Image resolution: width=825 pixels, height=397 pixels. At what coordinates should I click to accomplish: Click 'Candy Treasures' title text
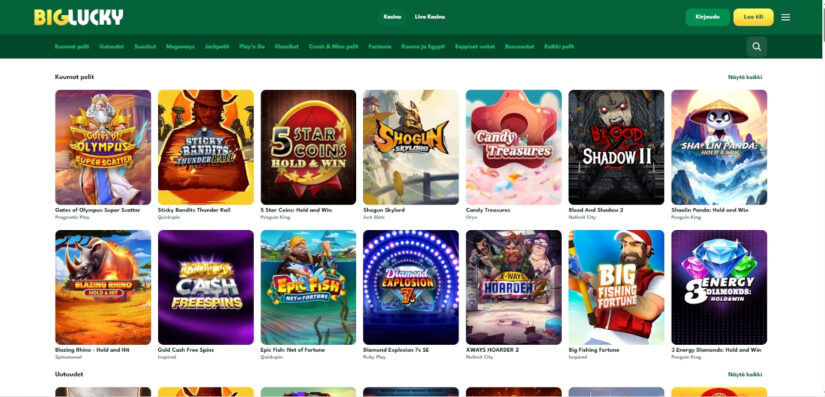(x=488, y=210)
